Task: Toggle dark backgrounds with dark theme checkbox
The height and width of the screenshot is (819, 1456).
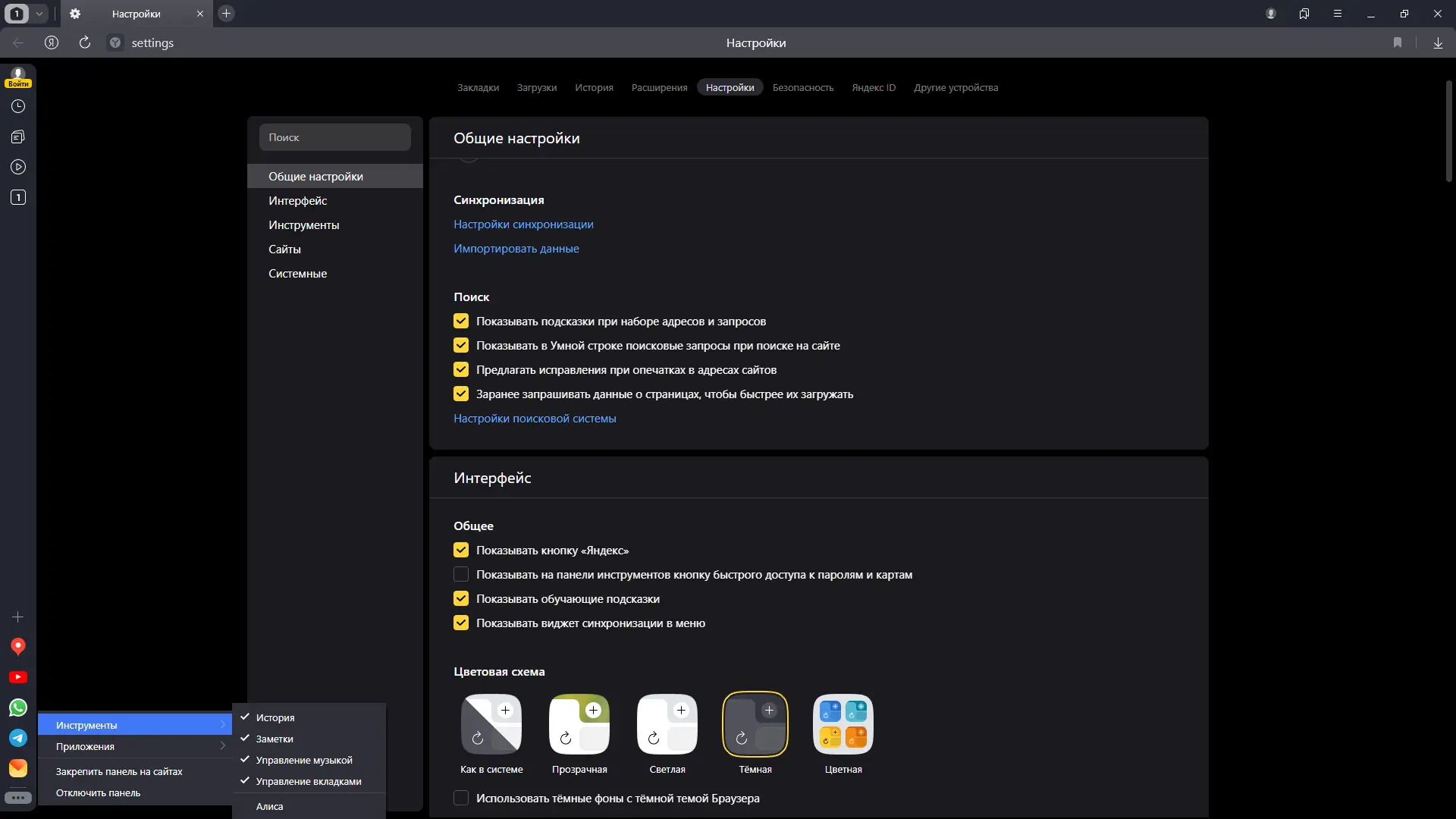Action: (461, 798)
